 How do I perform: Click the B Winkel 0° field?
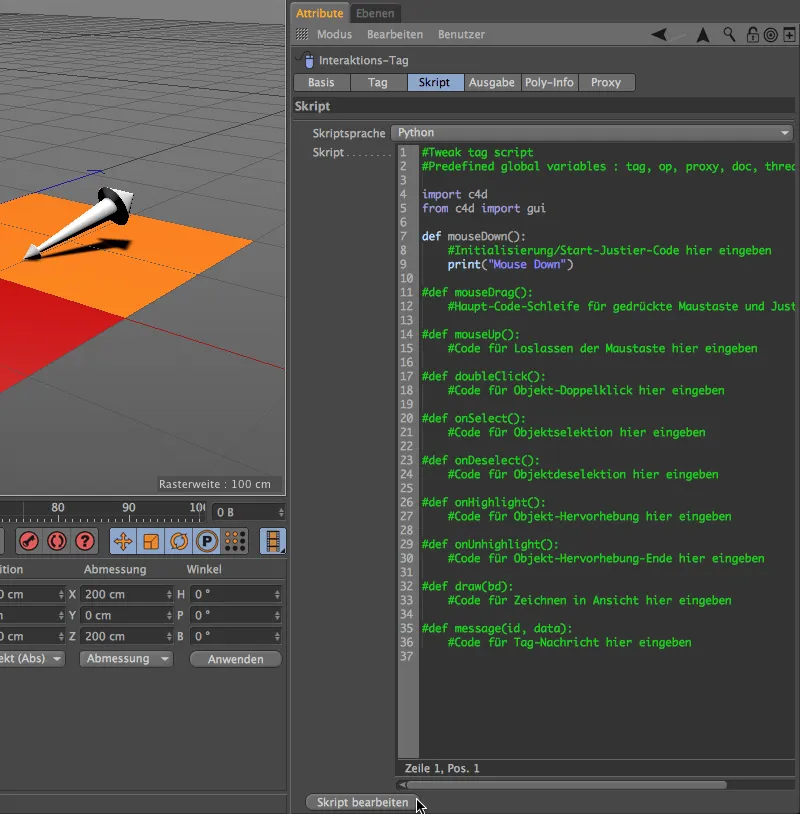(236, 636)
